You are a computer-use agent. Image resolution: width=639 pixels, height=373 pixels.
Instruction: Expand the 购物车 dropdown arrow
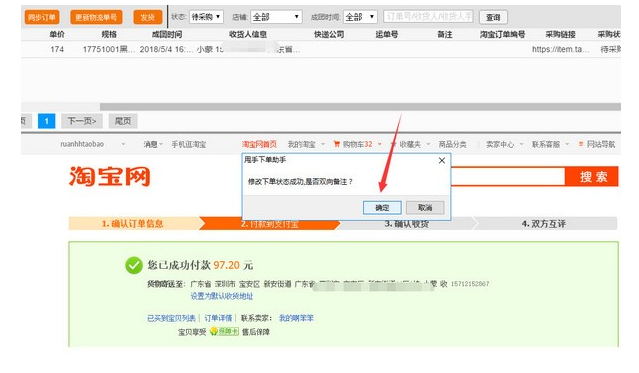click(380, 144)
